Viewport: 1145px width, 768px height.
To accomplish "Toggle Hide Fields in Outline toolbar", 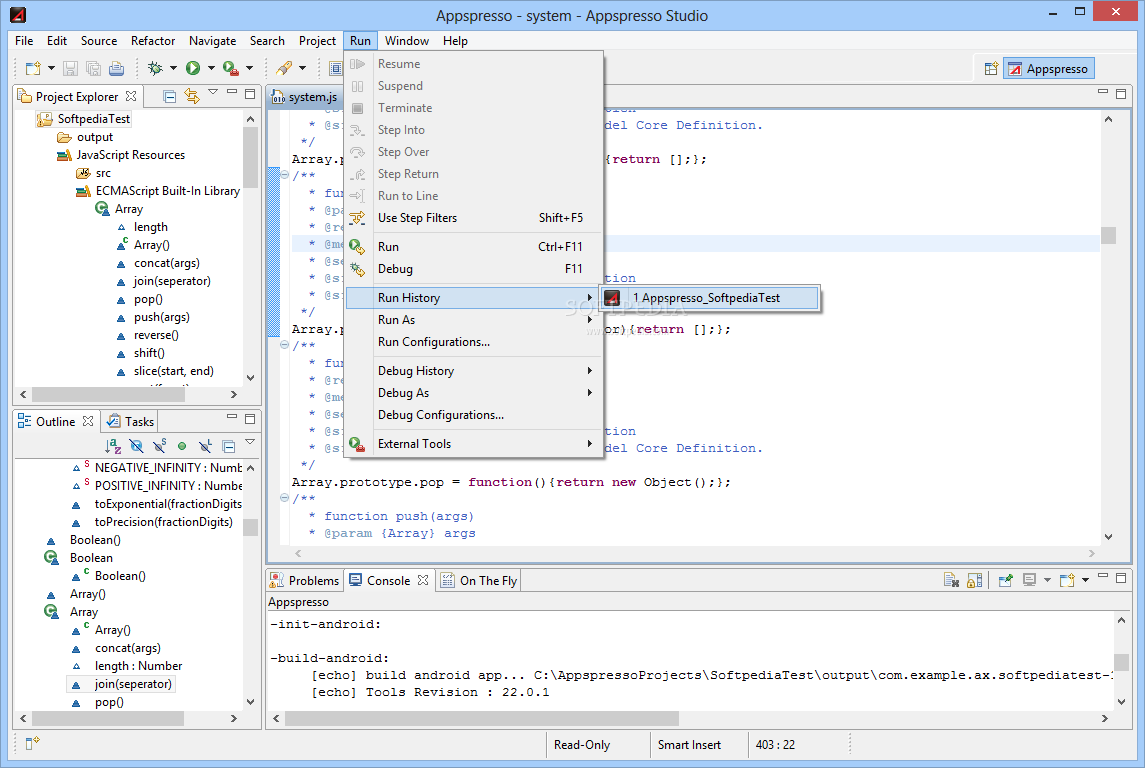I will point(136,445).
